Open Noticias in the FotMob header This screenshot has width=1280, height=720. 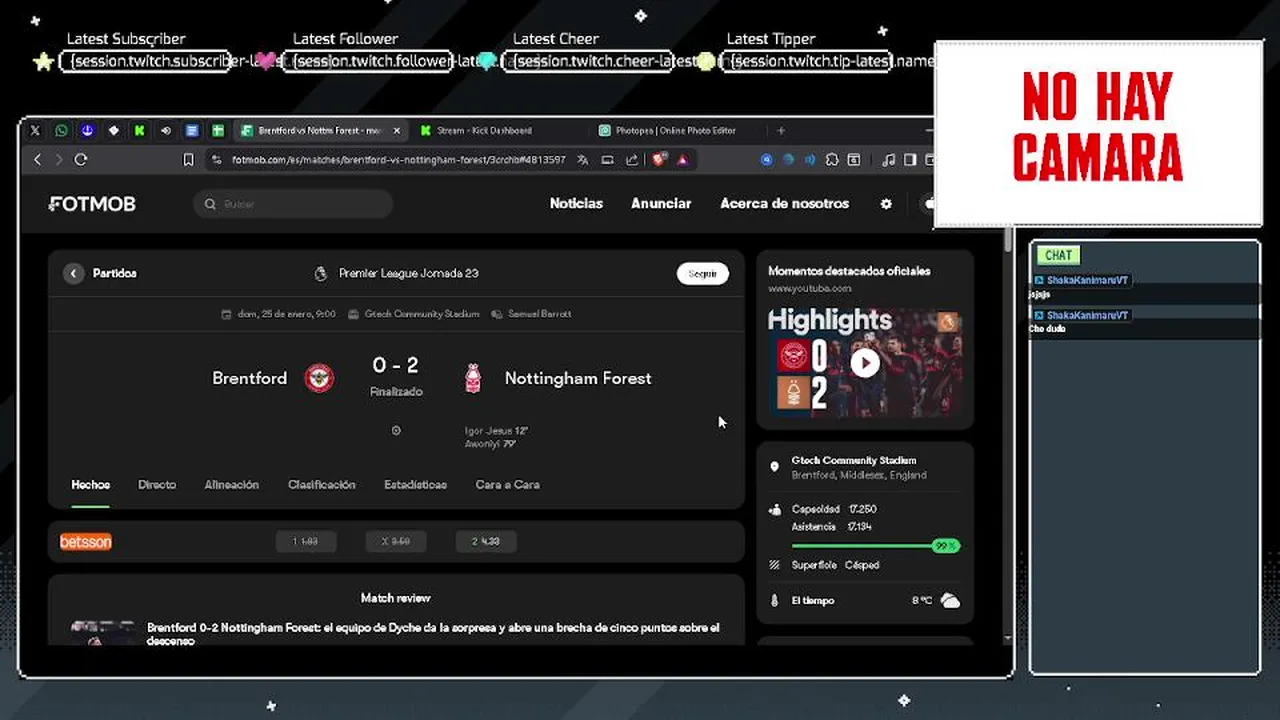(576, 203)
